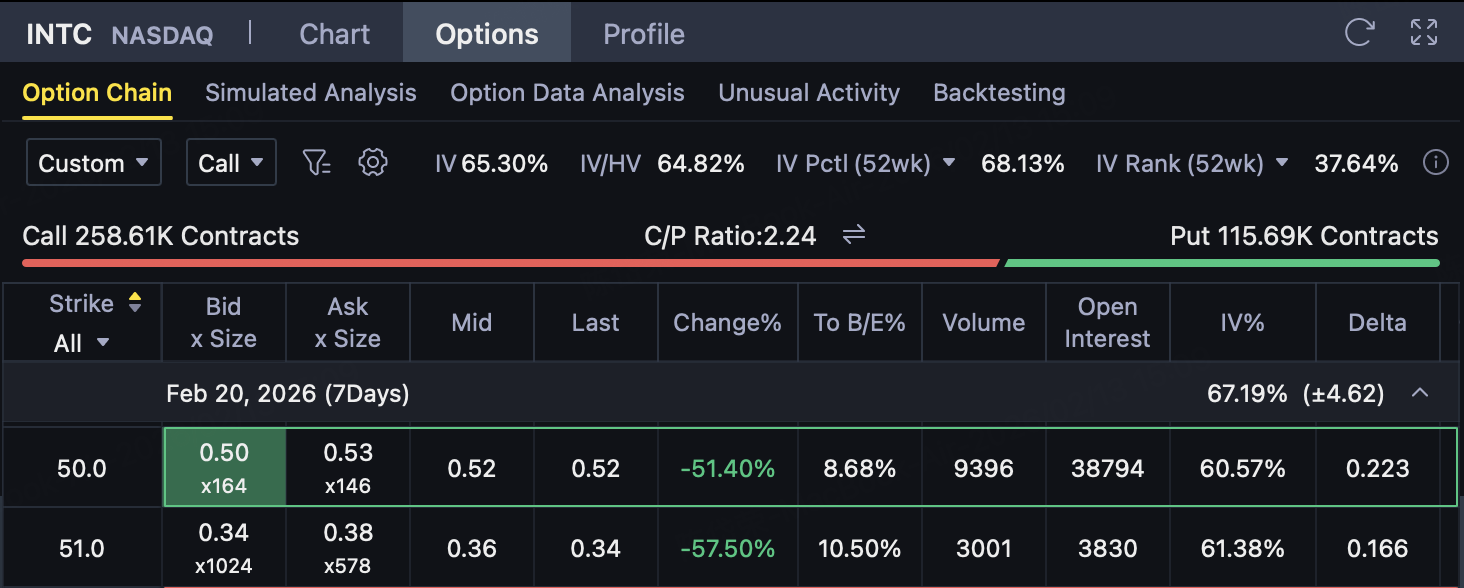Open Simulated Analysis sub-tab
Screen dimensions: 1464x588
pos(310,93)
